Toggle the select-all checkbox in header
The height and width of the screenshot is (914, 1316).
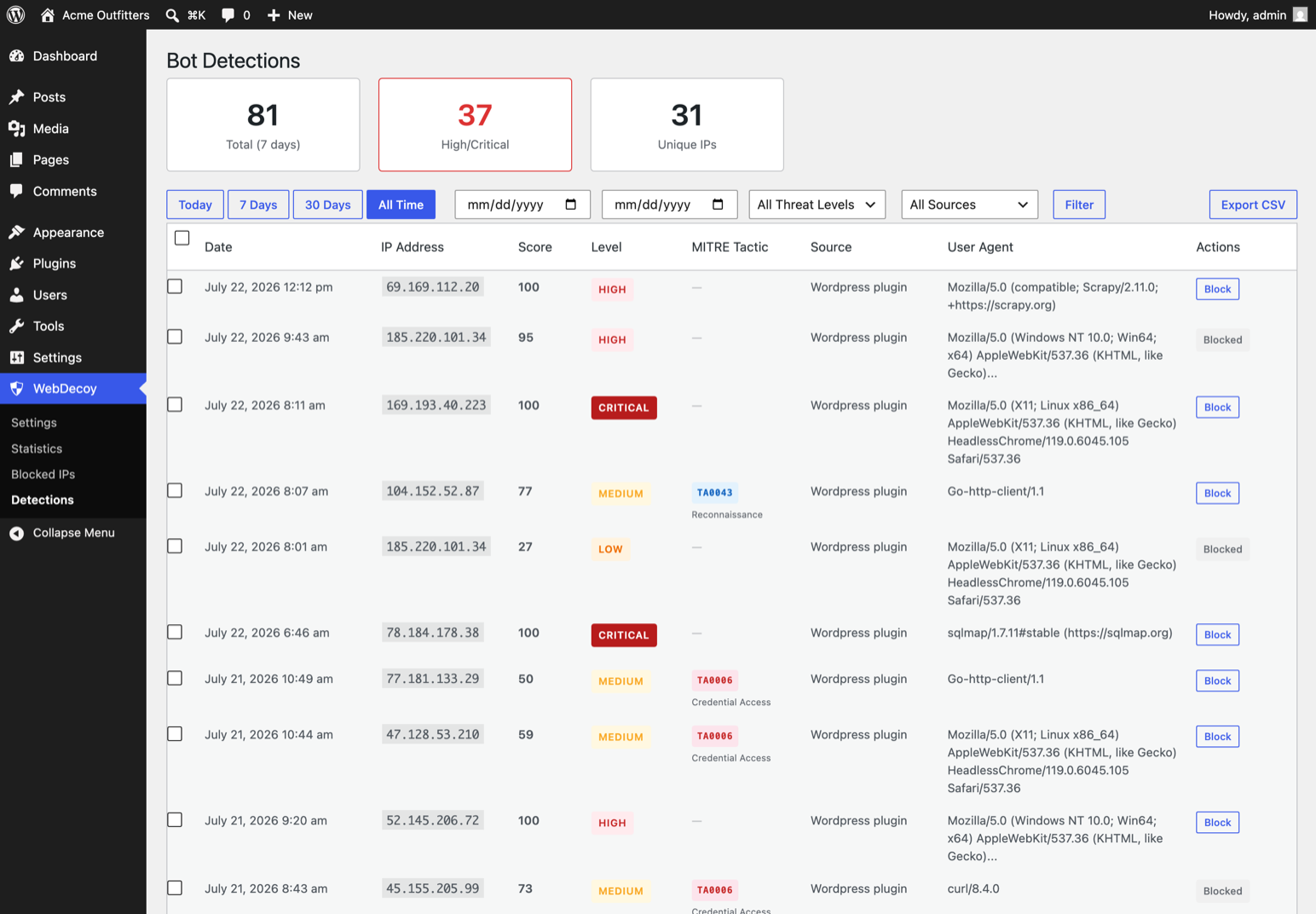(x=182, y=238)
